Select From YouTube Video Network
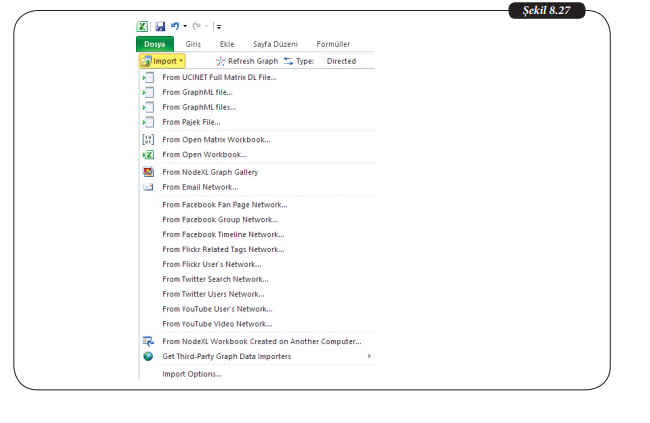This screenshot has width=650, height=423. [x=217, y=324]
